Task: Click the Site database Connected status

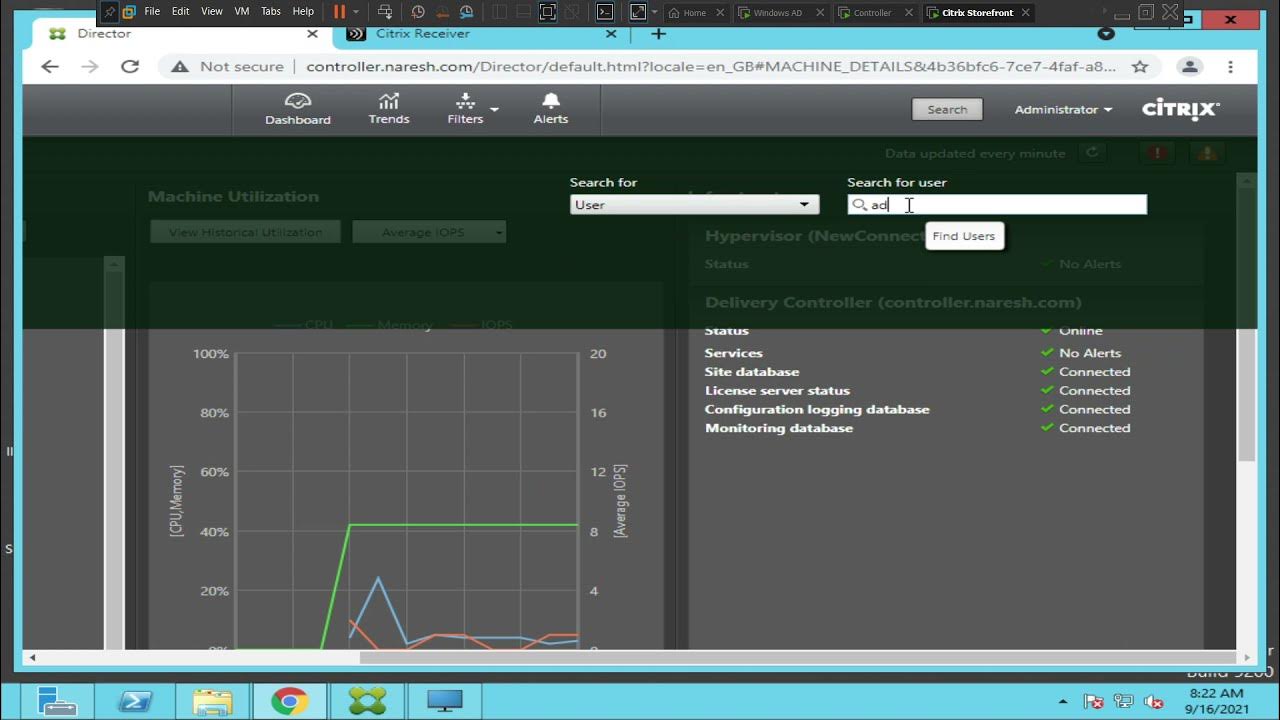Action: (1086, 372)
